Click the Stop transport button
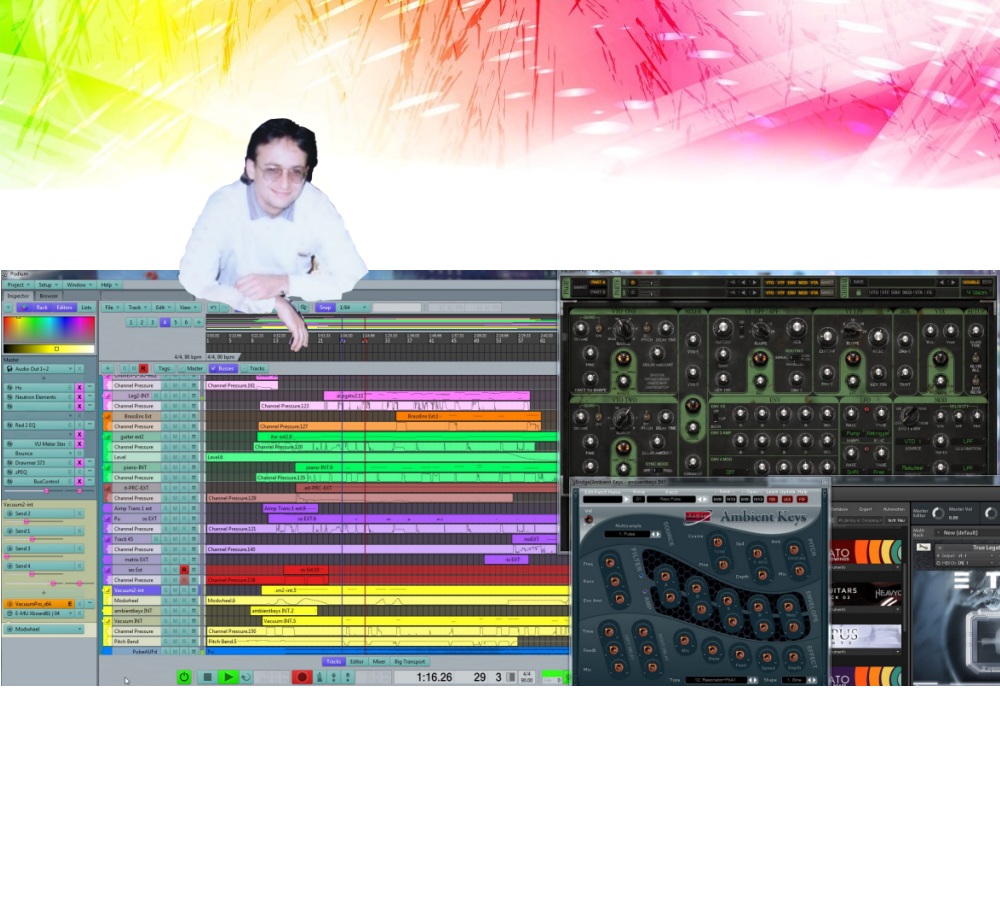 207,677
